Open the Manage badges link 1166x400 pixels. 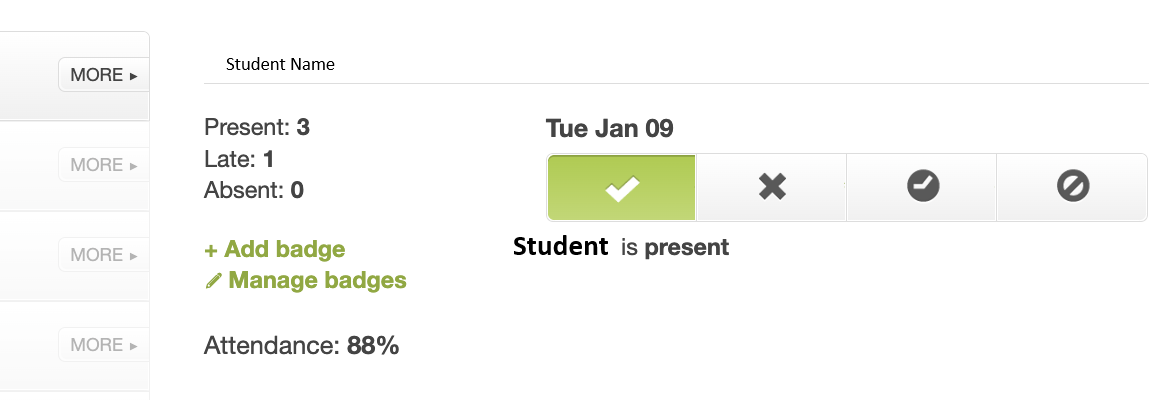306,280
